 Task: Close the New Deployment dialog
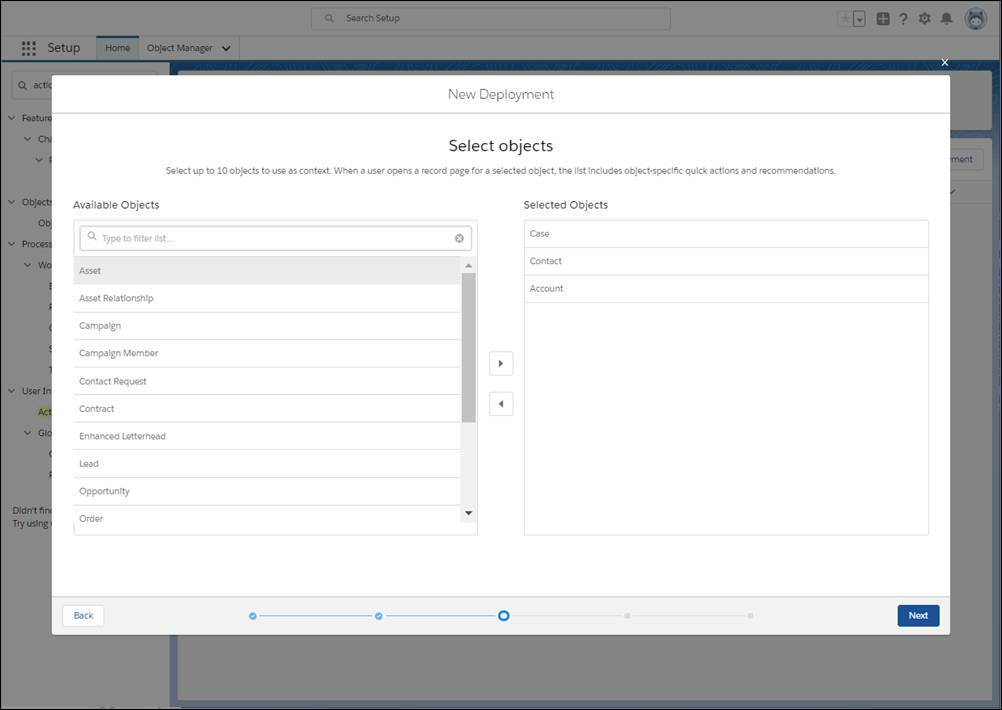click(944, 62)
